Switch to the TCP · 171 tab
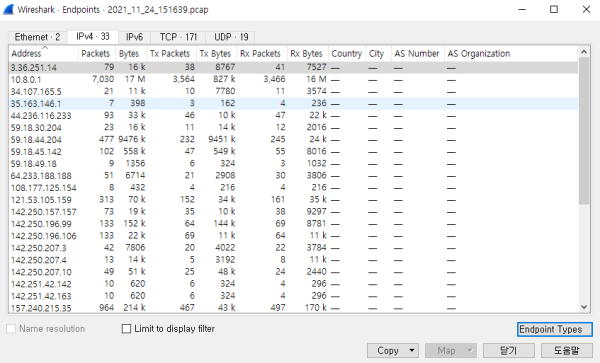This screenshot has height=363, width=600. pyautogui.click(x=178, y=37)
